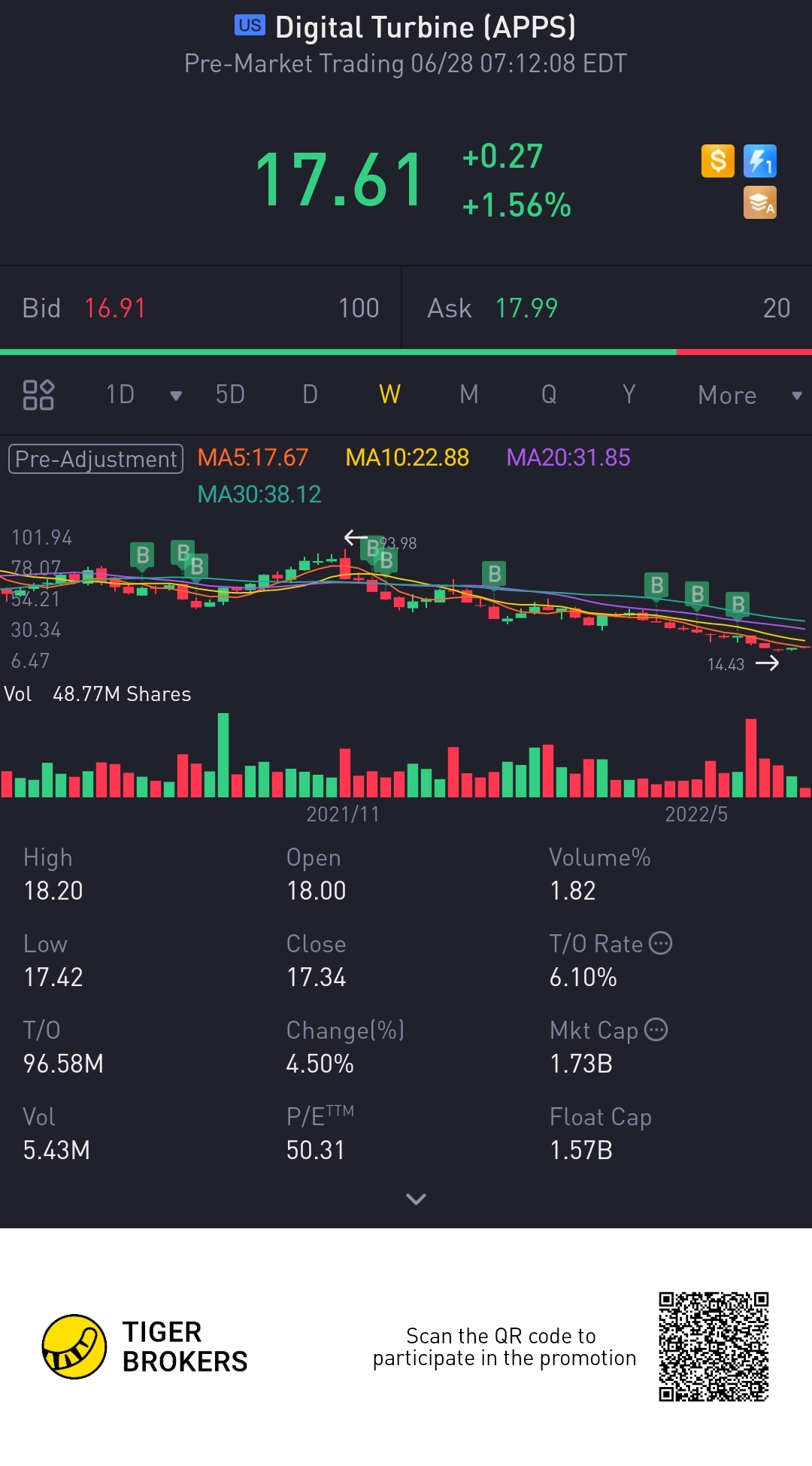Tap the MA10:22.88 indicator label
Viewport: 812px width, 1466px height.
(x=407, y=457)
